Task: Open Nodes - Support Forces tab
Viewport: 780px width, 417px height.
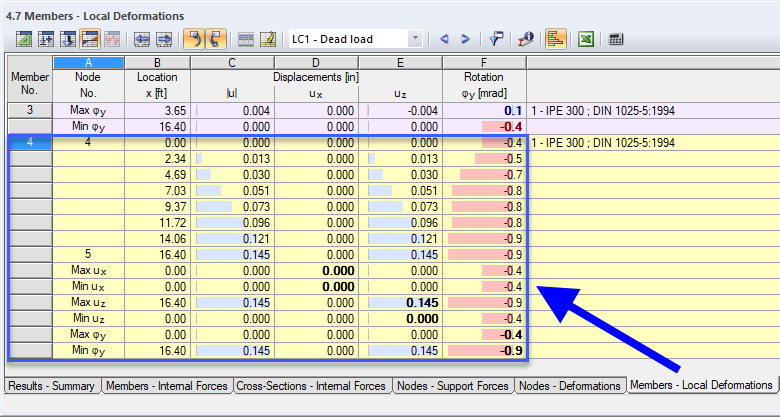Action: coord(453,386)
